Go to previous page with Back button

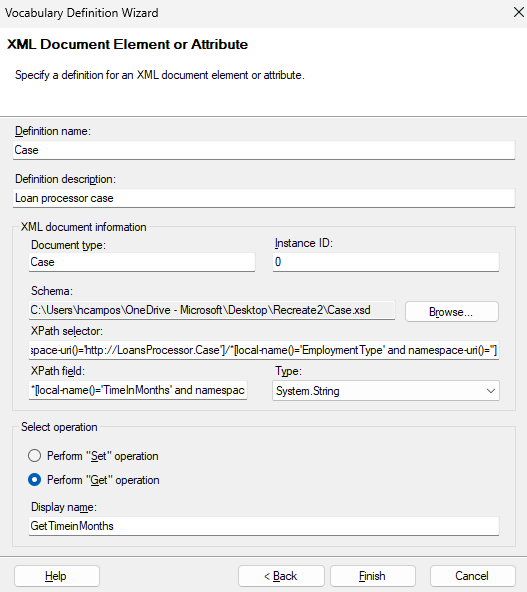click(281, 576)
